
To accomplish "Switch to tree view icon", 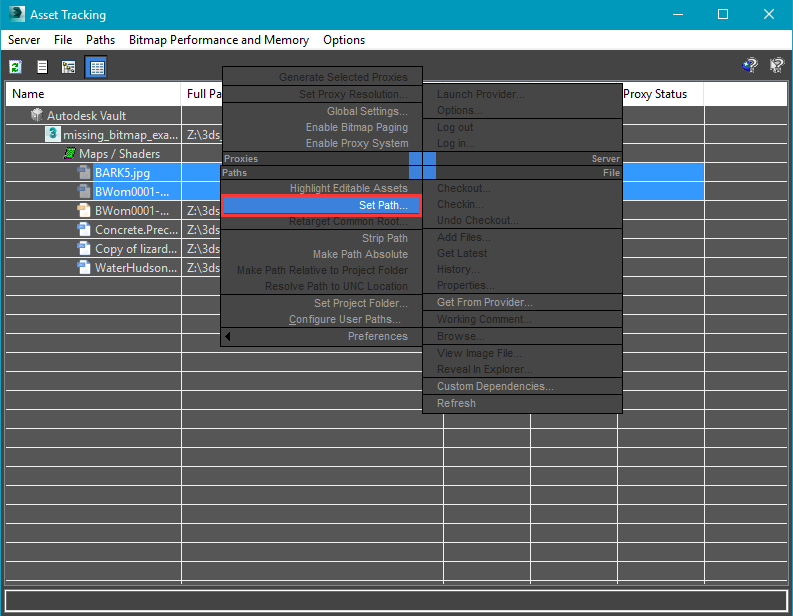I will [x=68, y=67].
